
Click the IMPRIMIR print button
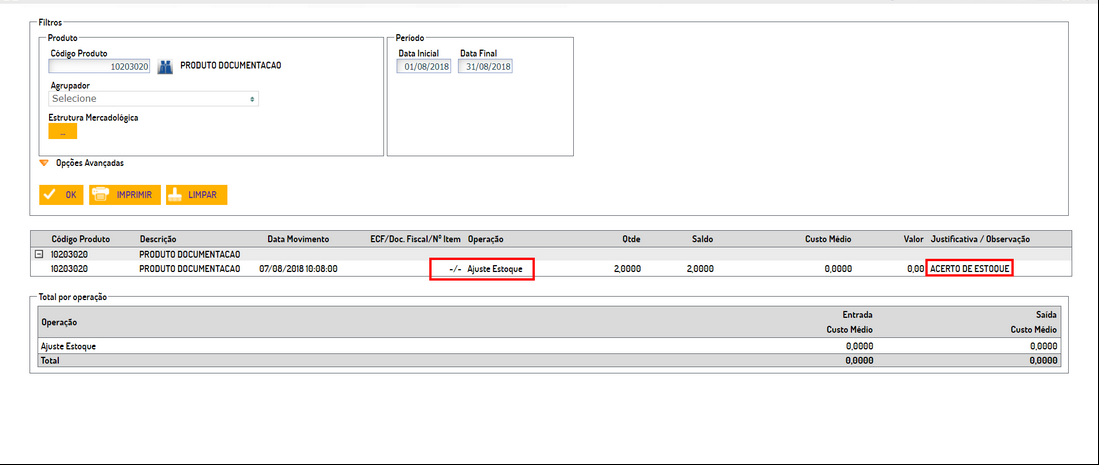(x=125, y=195)
